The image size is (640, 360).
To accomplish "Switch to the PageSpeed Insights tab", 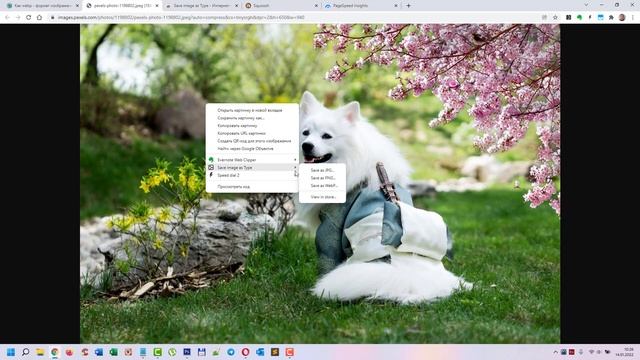I will (x=360, y=6).
